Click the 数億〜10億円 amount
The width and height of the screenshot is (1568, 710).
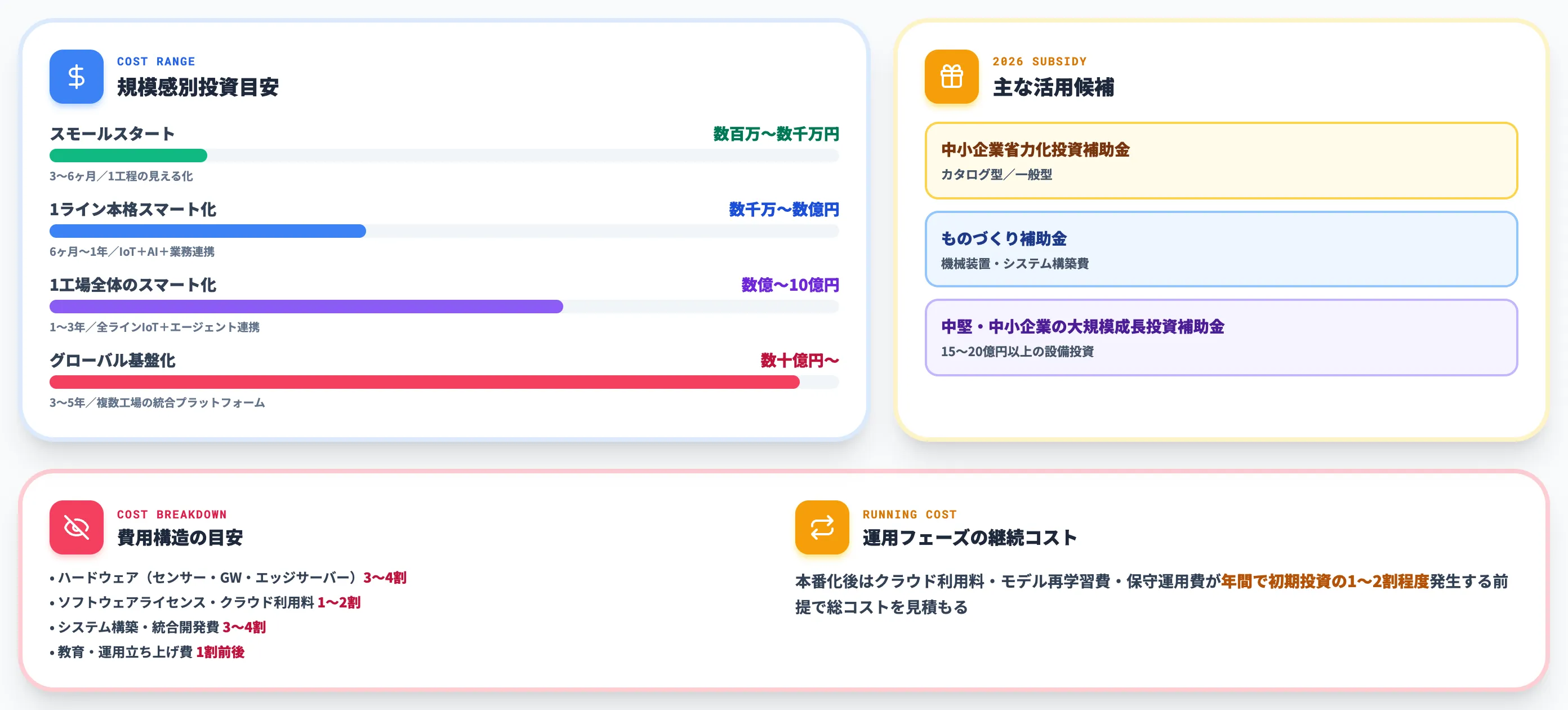coord(790,285)
